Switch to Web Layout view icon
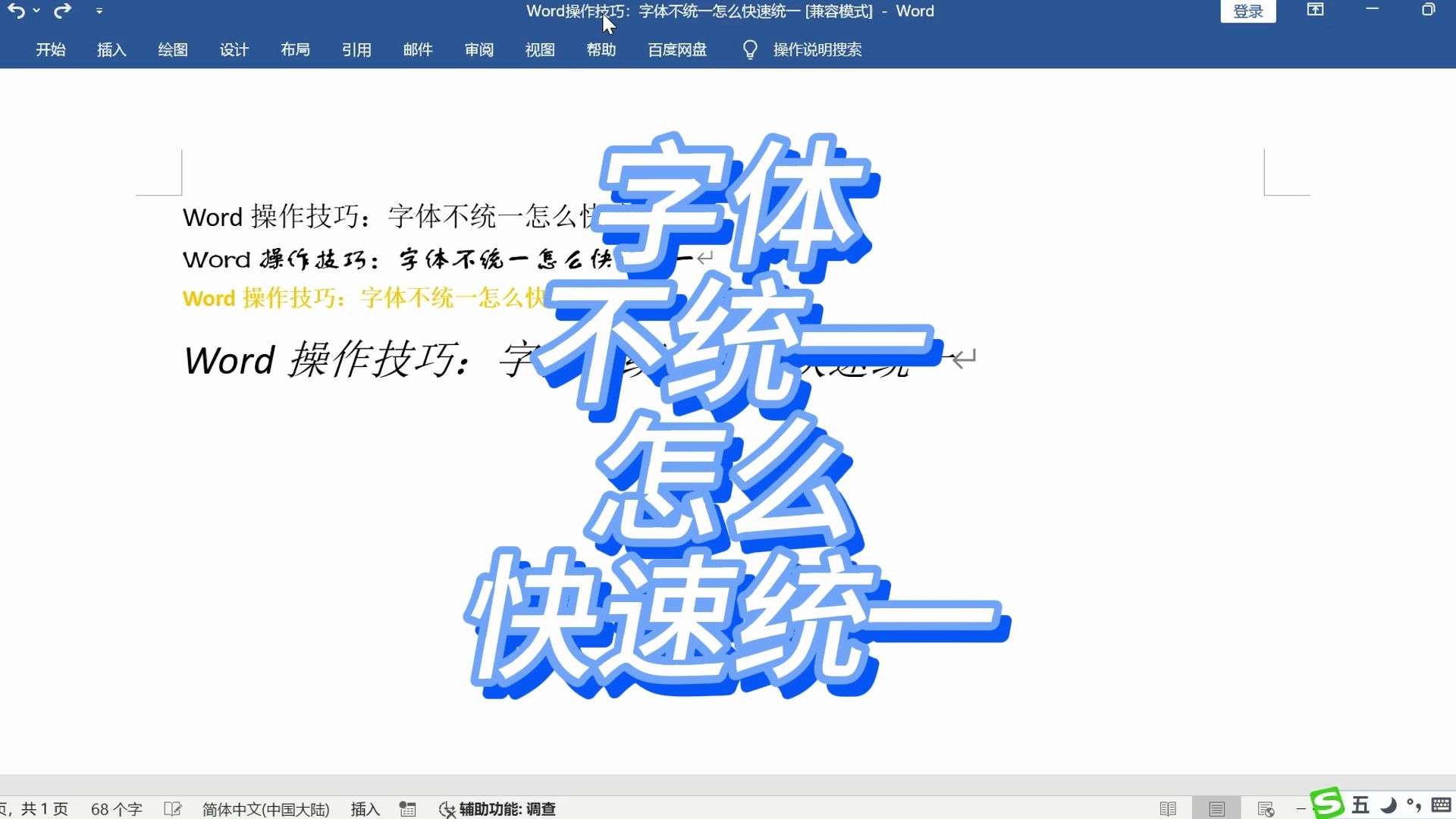 click(1266, 809)
